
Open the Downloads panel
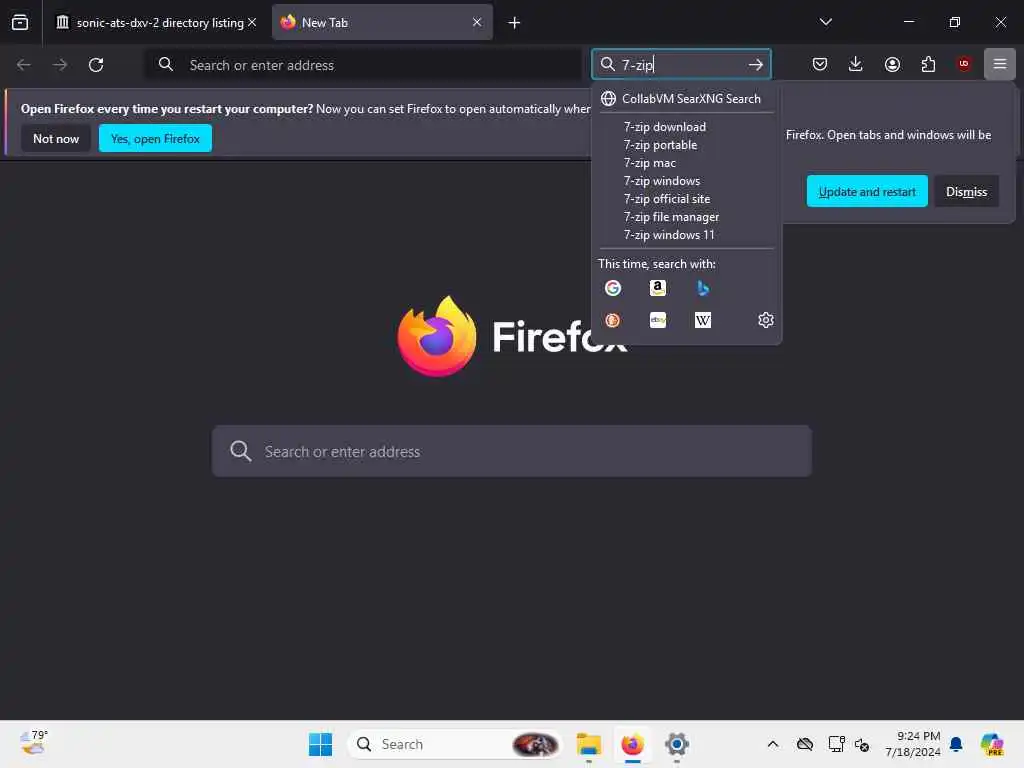pyautogui.click(x=856, y=64)
